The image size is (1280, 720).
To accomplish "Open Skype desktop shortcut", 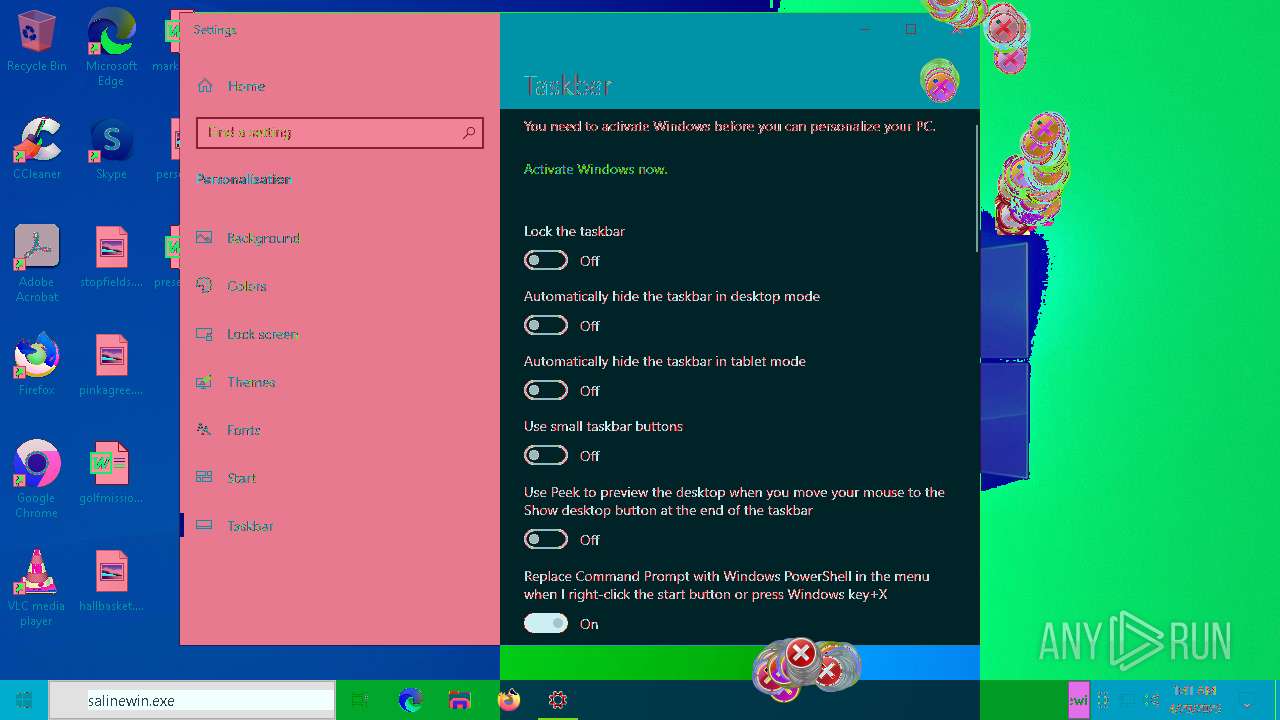I will pos(111,148).
